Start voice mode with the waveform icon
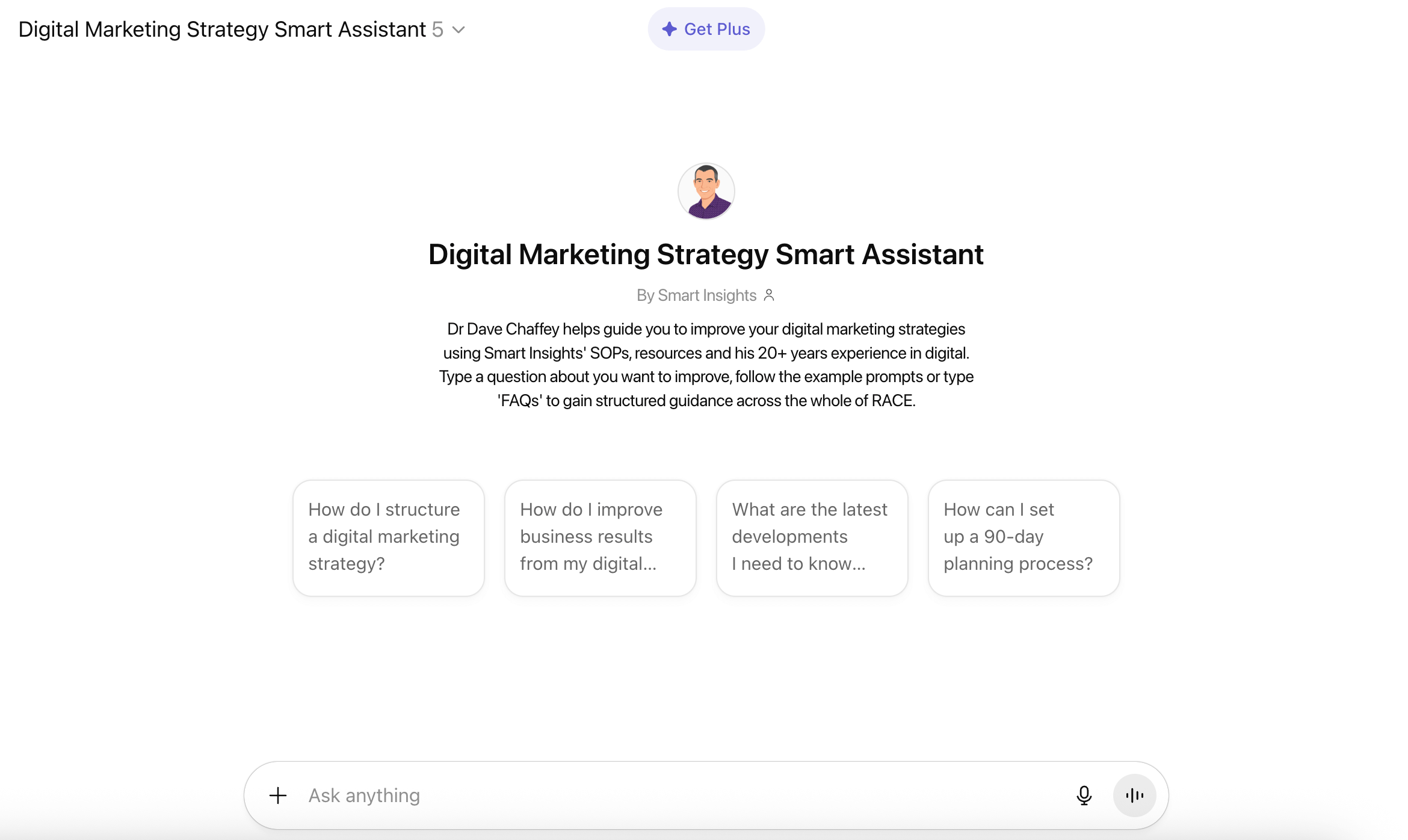 1134,795
